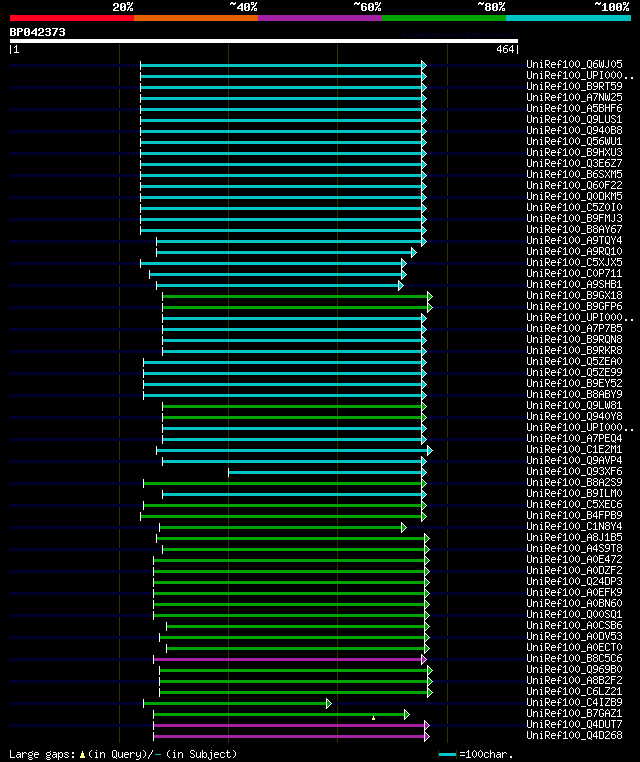This screenshot has width=640, height=762.
Task: Select the UniRef100_A7NW25 hit label
Action: point(574,97)
